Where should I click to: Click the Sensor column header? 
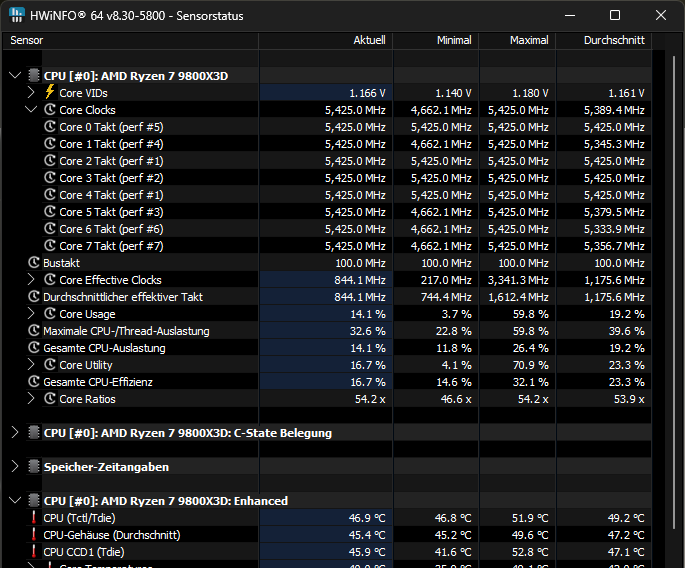131,40
